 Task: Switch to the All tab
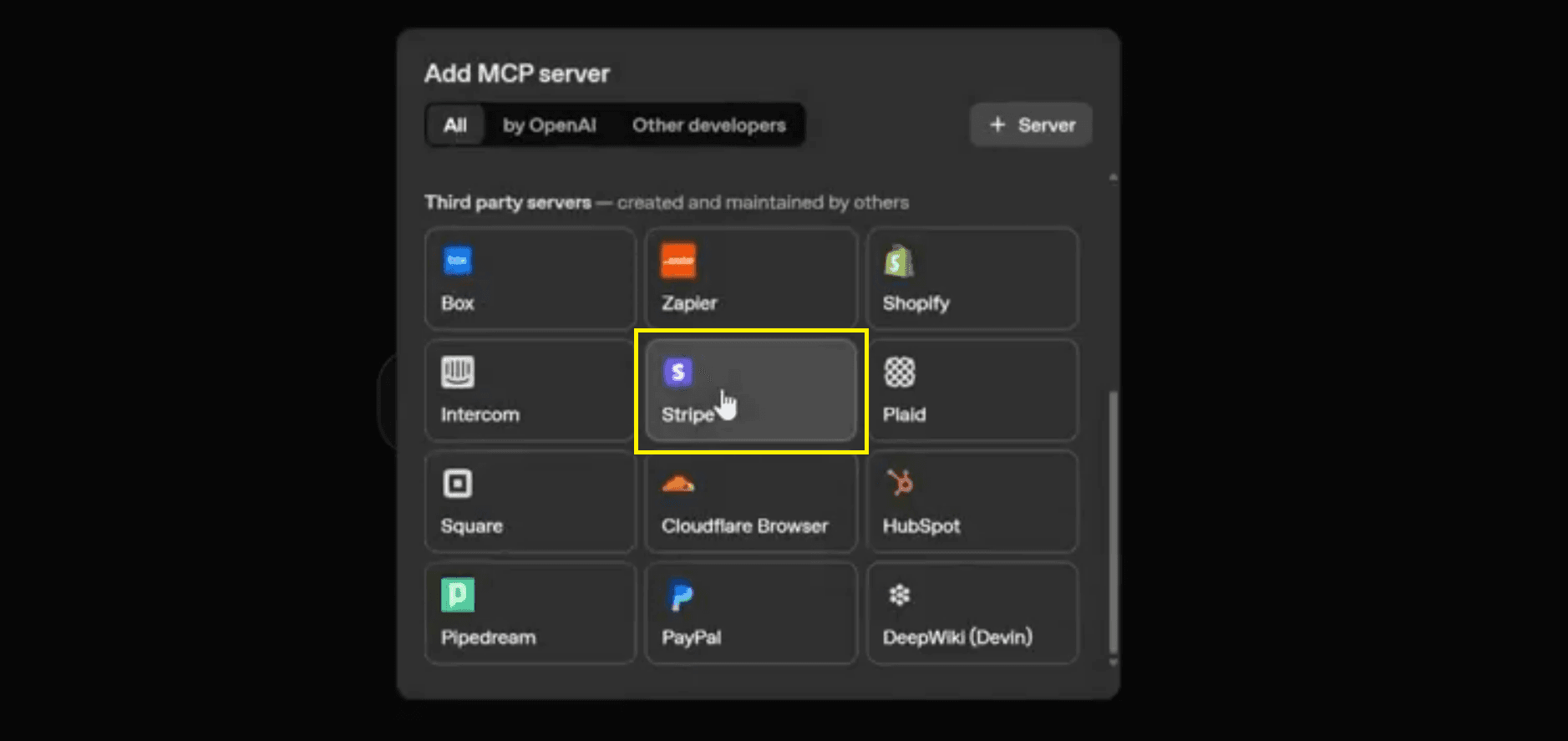pos(455,125)
